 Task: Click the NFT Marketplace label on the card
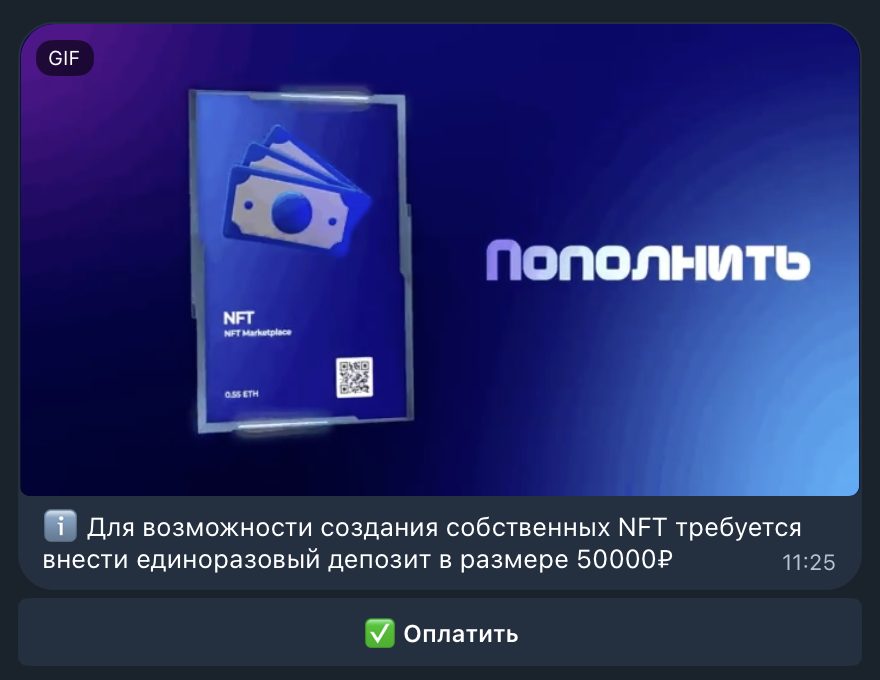coord(258,333)
